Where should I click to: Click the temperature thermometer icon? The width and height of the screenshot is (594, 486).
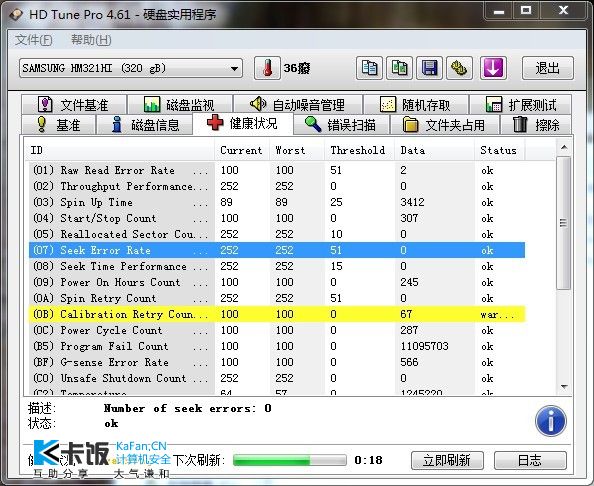pyautogui.click(x=267, y=68)
